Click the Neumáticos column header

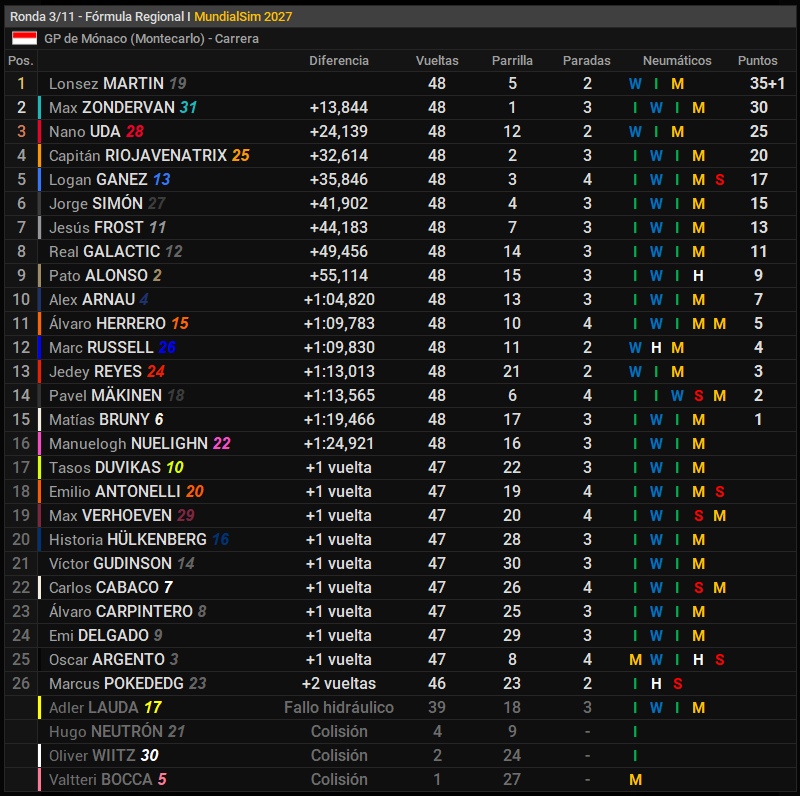point(677,61)
